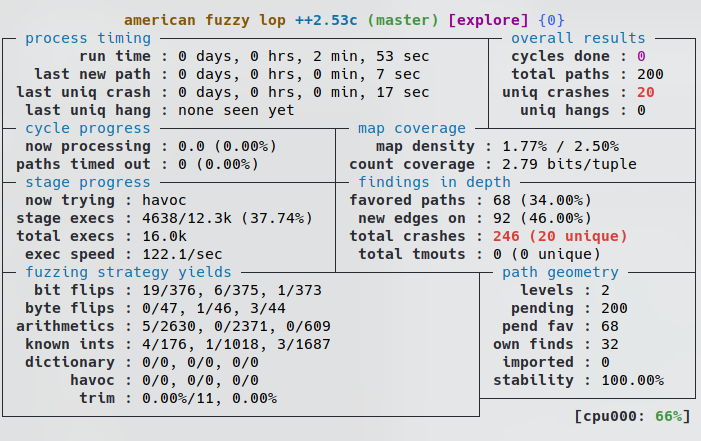This screenshot has width=701, height=441.
Task: Click the '[cpu000: 66%]' CPU indicator
Action: [x=632, y=416]
